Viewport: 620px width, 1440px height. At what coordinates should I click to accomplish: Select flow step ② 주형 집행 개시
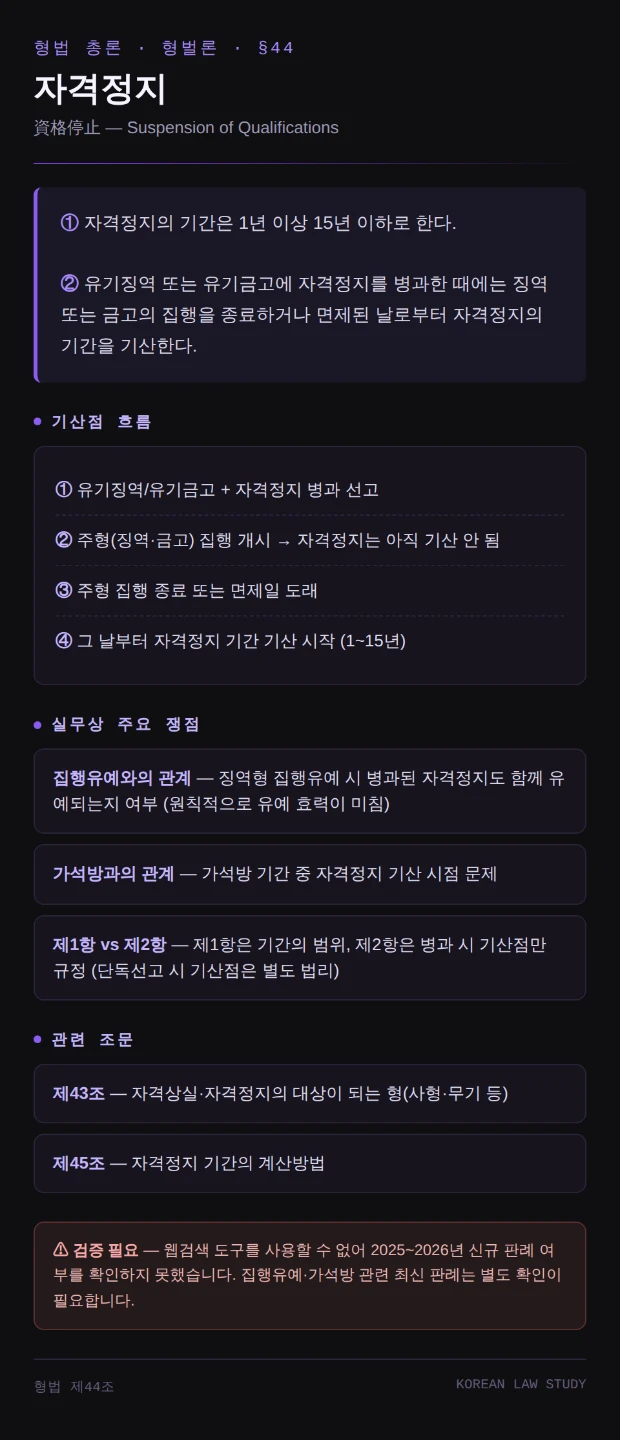[310, 540]
